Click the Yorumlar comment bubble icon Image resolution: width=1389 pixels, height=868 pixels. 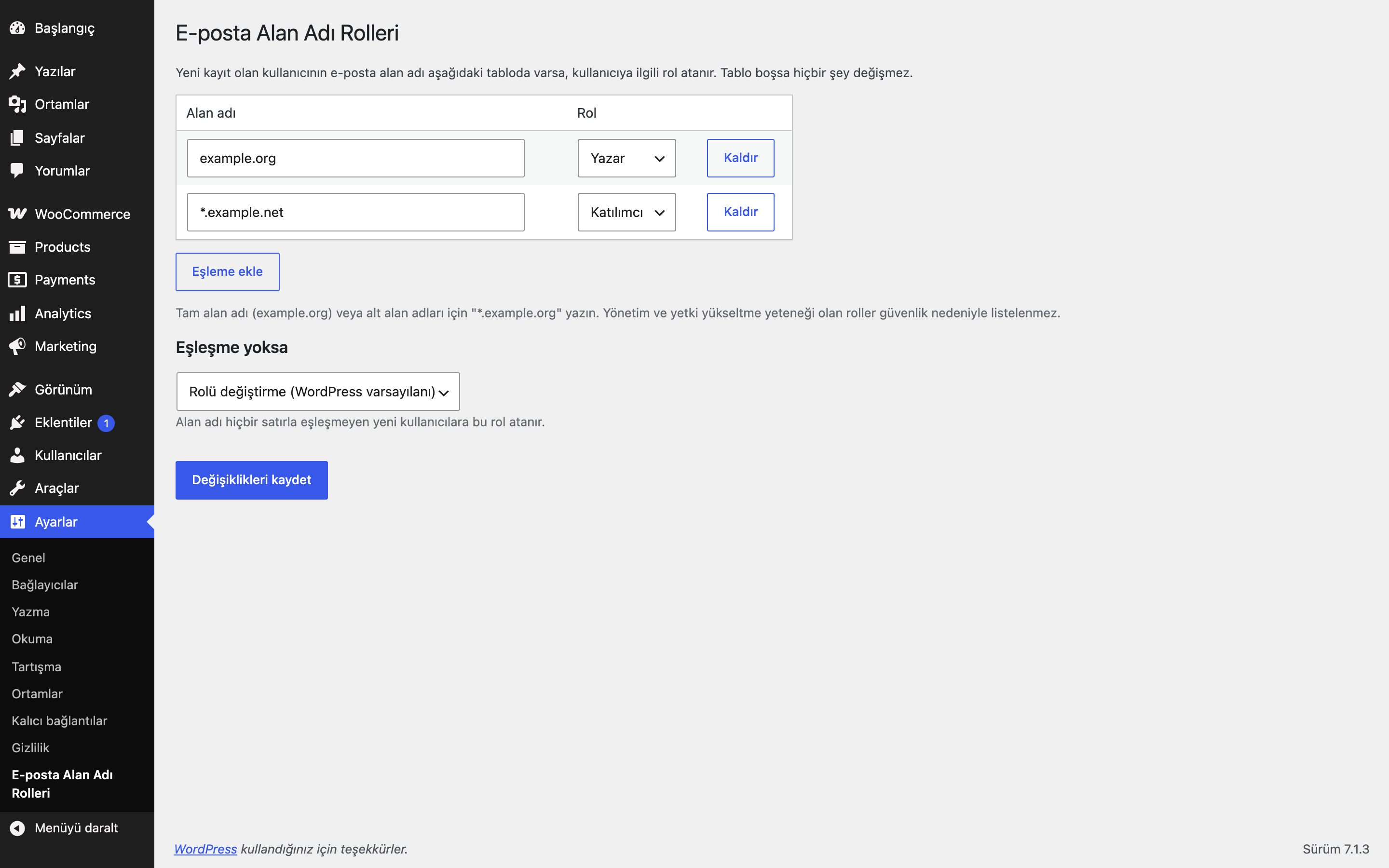tap(17, 171)
